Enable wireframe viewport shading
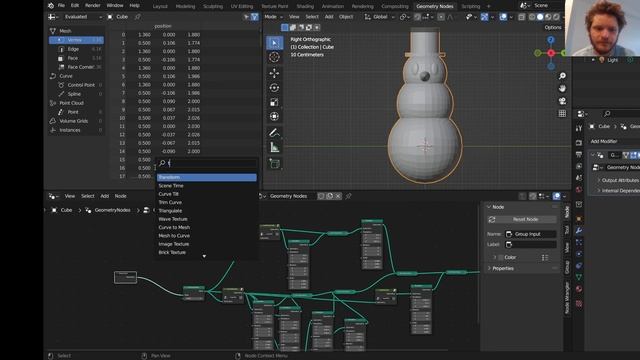Image resolution: width=640 pixels, height=360 pixels. 532,17
